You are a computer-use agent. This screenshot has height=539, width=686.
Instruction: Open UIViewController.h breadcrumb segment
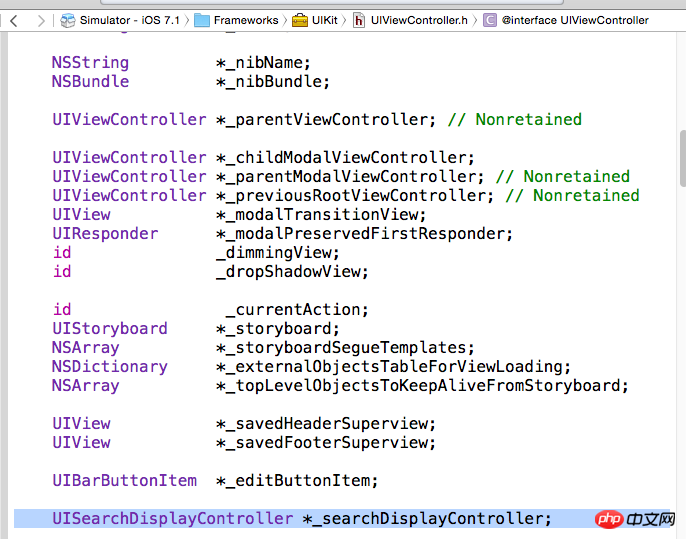(419, 21)
